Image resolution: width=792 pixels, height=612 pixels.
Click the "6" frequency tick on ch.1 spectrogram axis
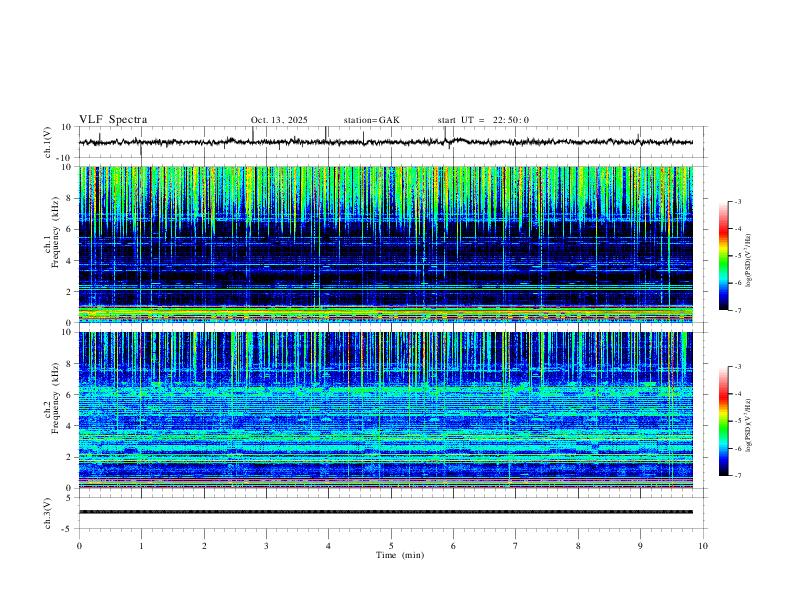click(70, 229)
